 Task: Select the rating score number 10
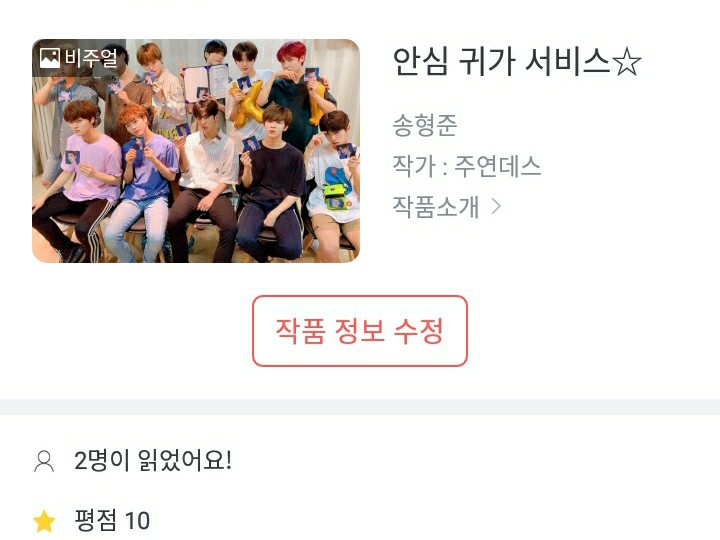(x=137, y=521)
